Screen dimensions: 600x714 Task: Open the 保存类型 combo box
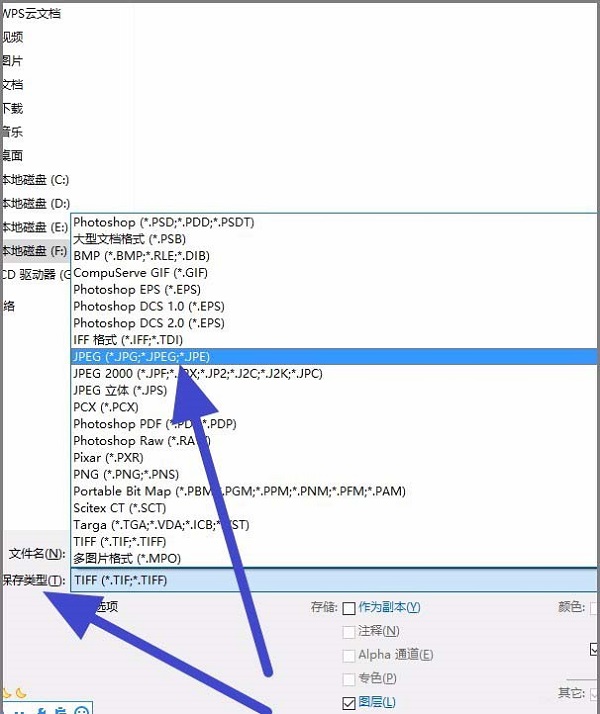tap(334, 580)
